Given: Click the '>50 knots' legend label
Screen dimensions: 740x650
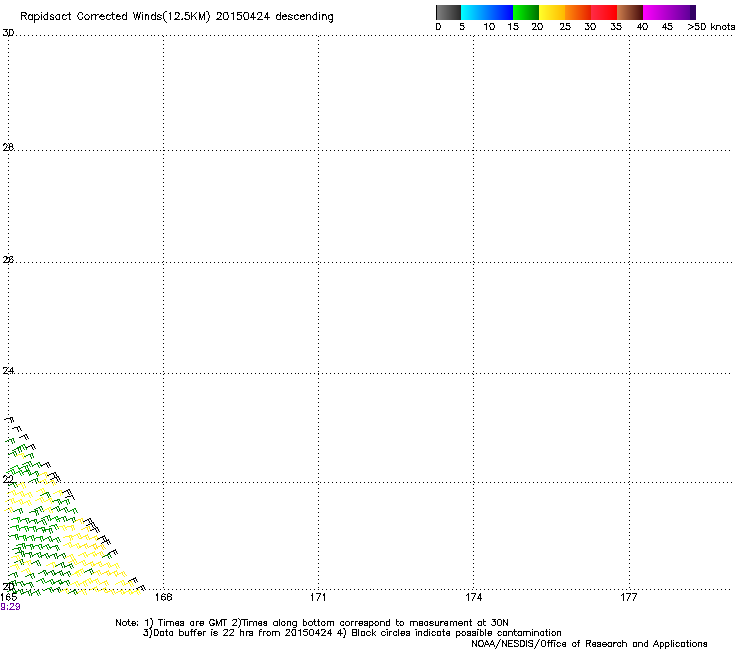Looking at the screenshot, I should coord(711,27).
